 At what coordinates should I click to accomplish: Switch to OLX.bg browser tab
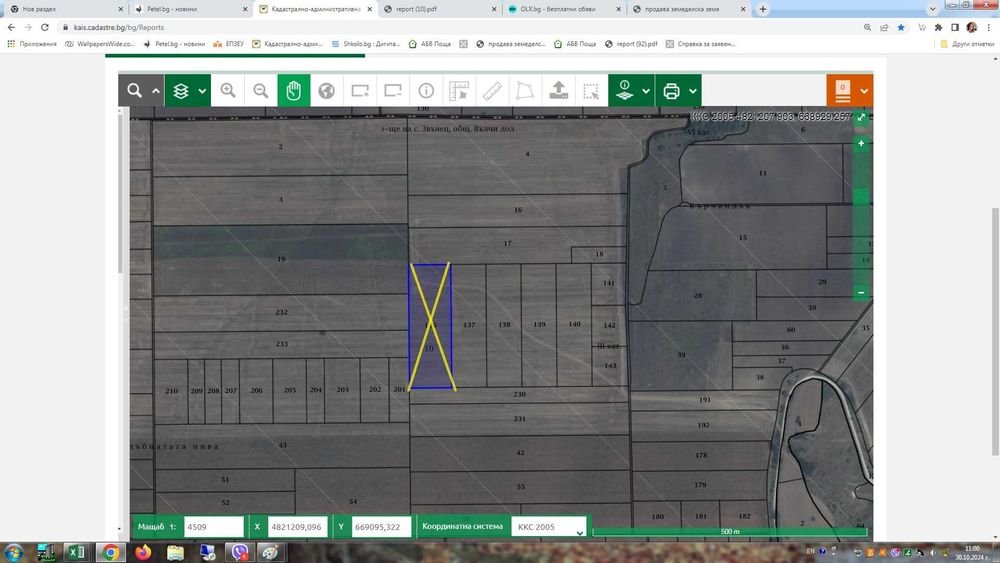pyautogui.click(x=562, y=9)
